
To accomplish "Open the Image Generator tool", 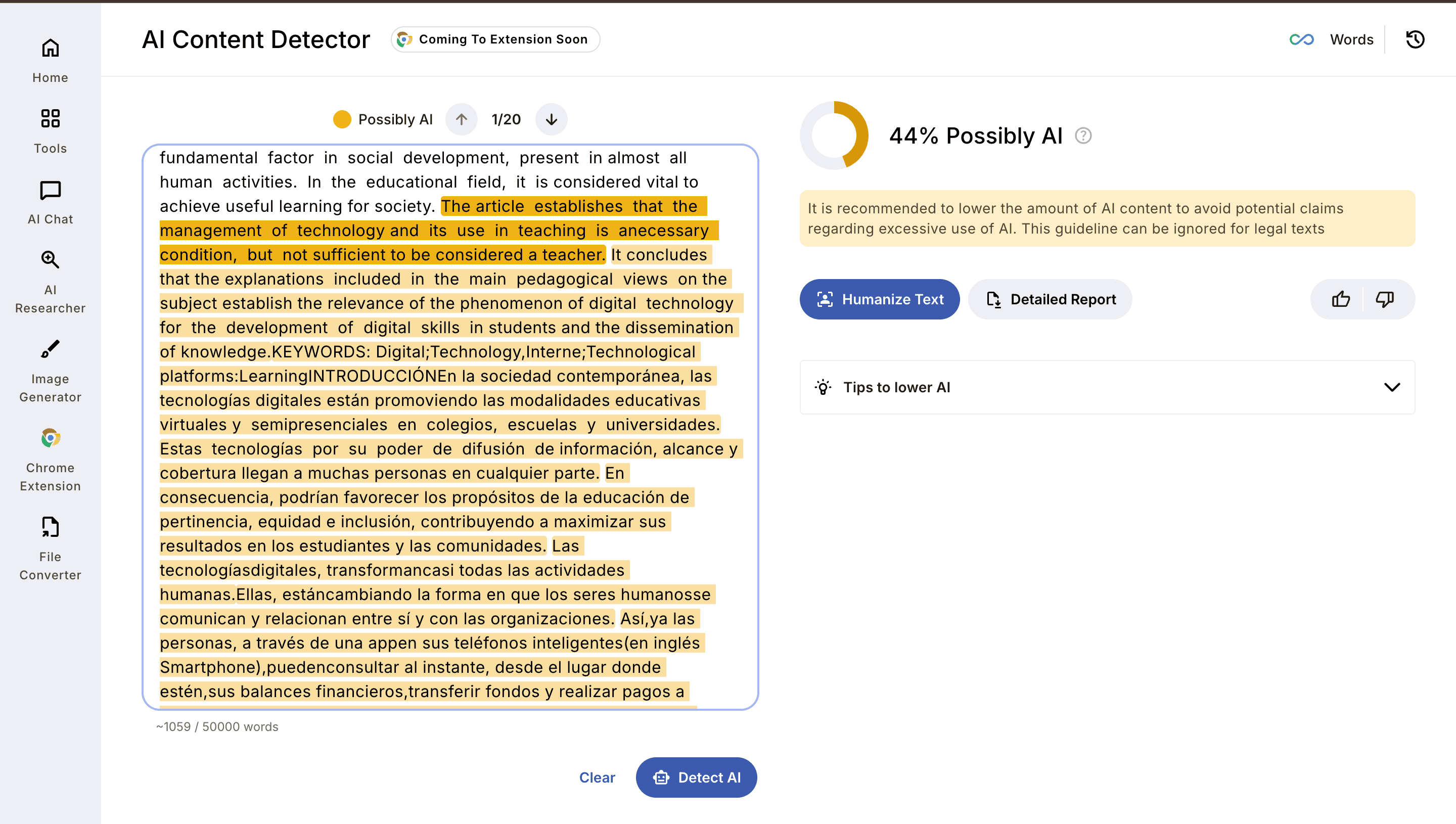I will pyautogui.click(x=51, y=371).
